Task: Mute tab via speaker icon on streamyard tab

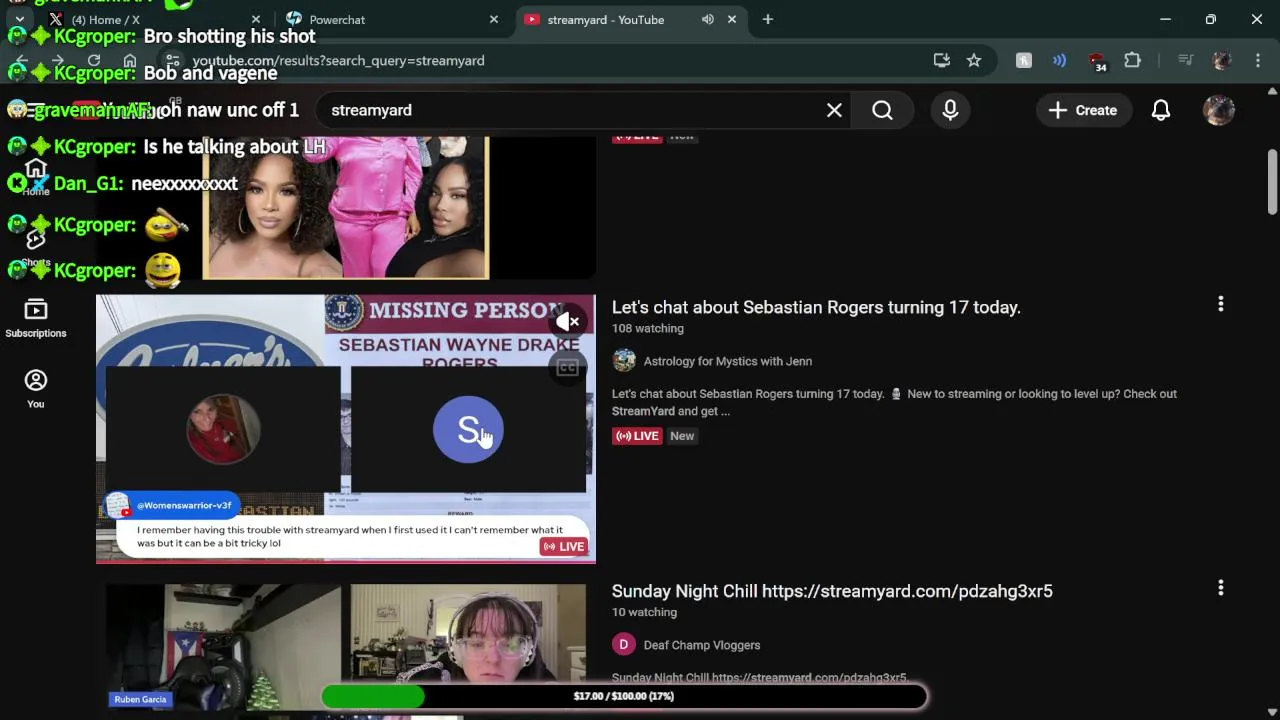Action: click(708, 19)
